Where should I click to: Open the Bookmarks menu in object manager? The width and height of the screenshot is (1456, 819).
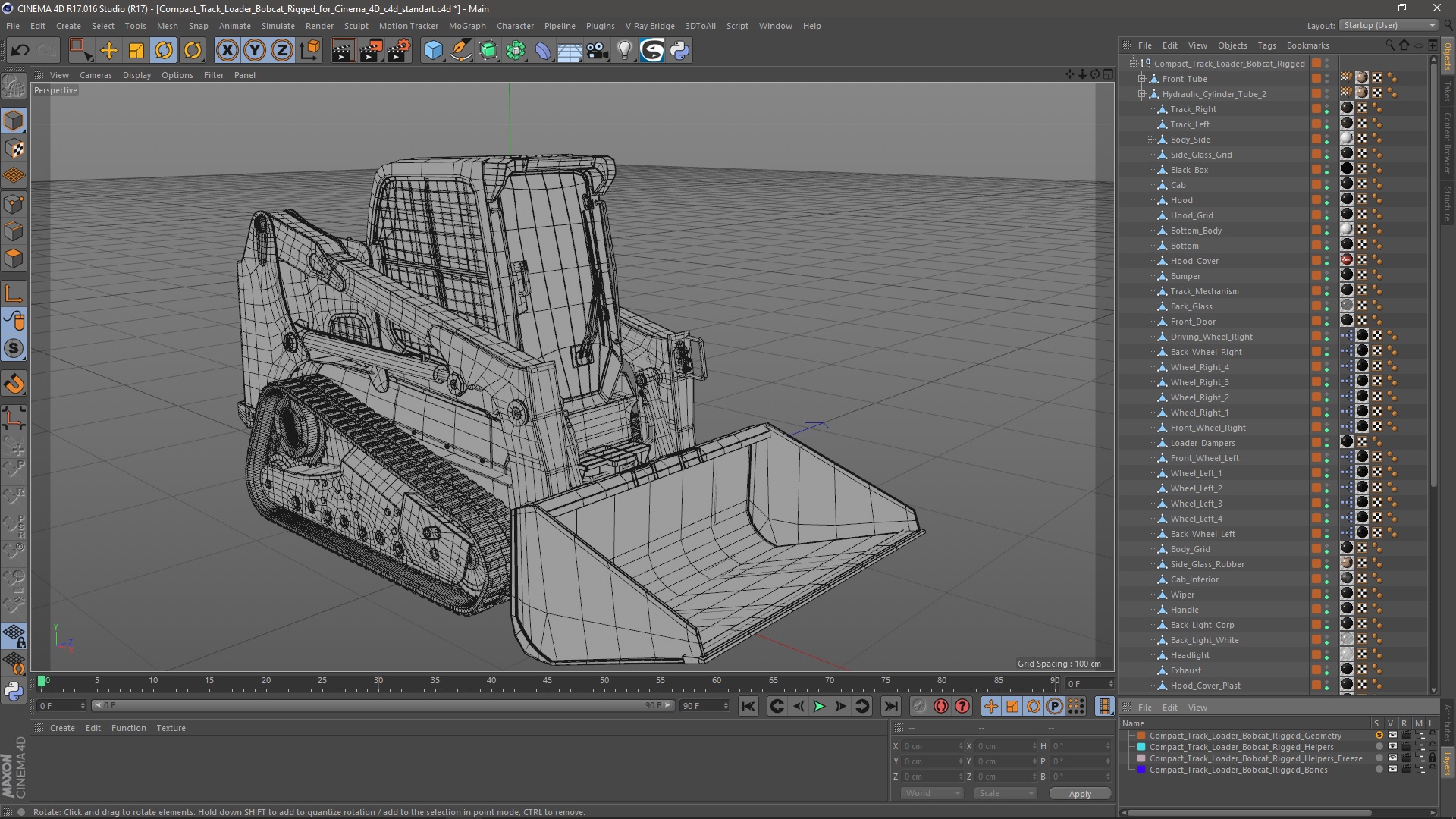(1307, 45)
